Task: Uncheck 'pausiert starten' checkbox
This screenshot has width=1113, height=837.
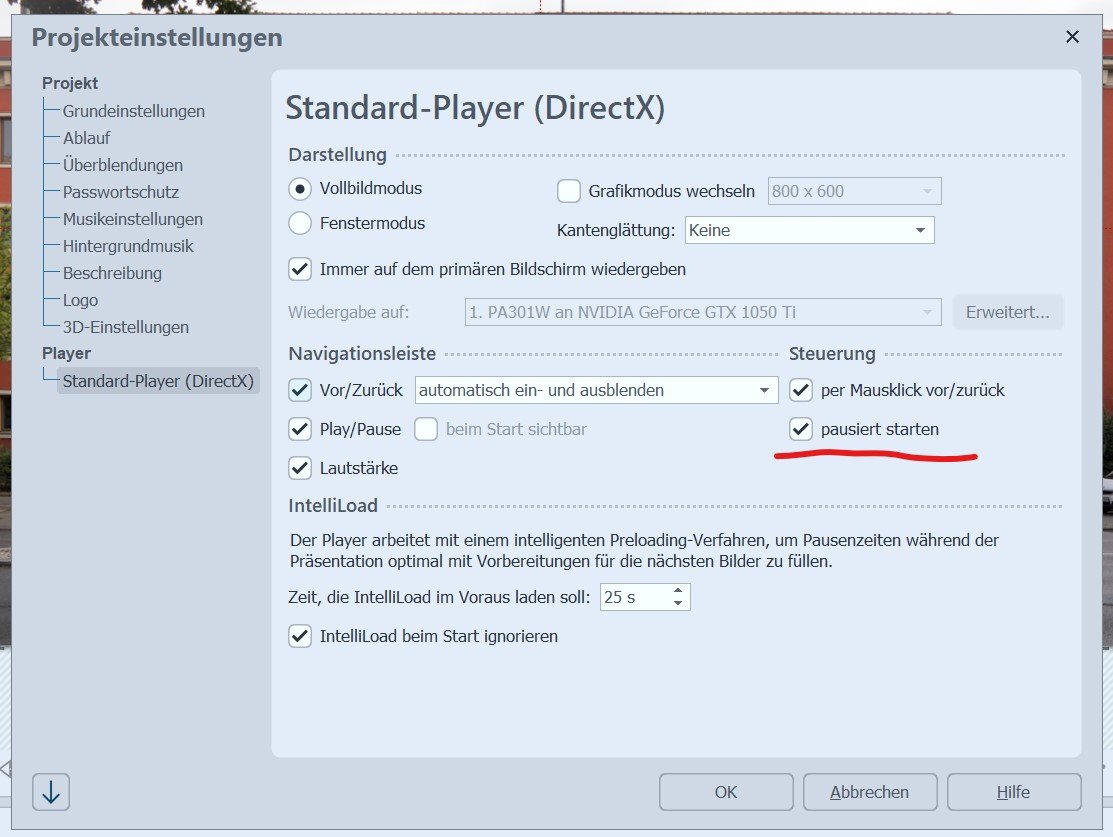Action: click(x=800, y=429)
